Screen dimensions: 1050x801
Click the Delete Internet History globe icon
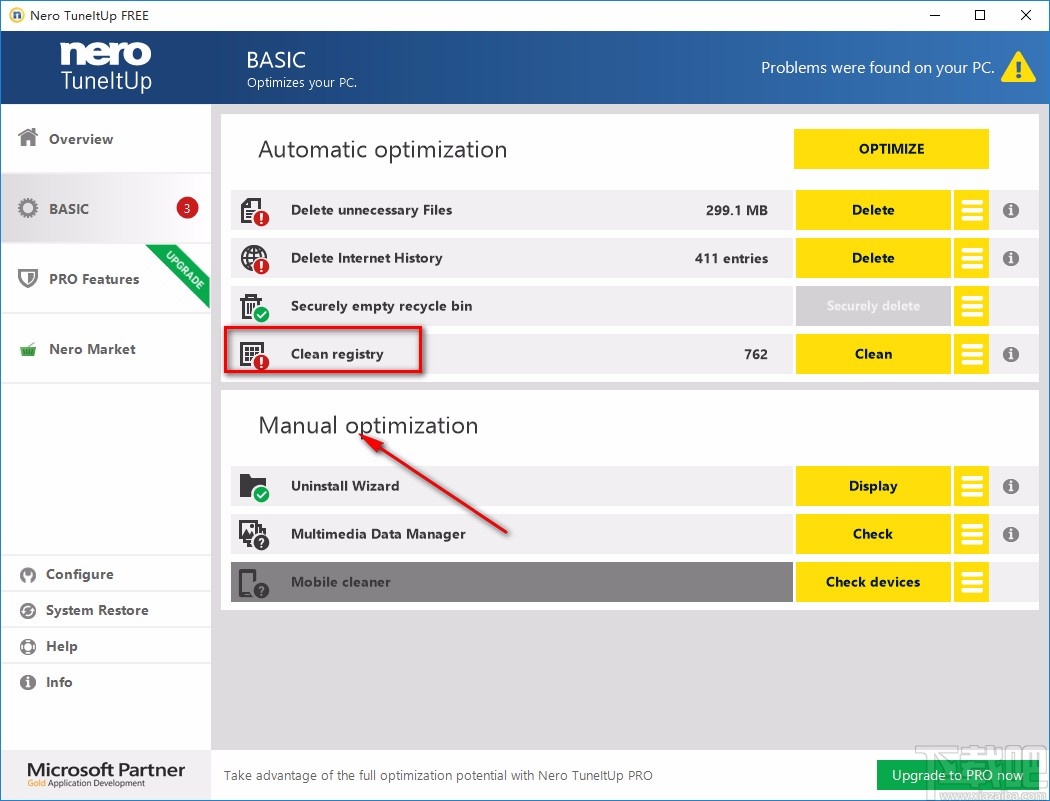[254, 259]
